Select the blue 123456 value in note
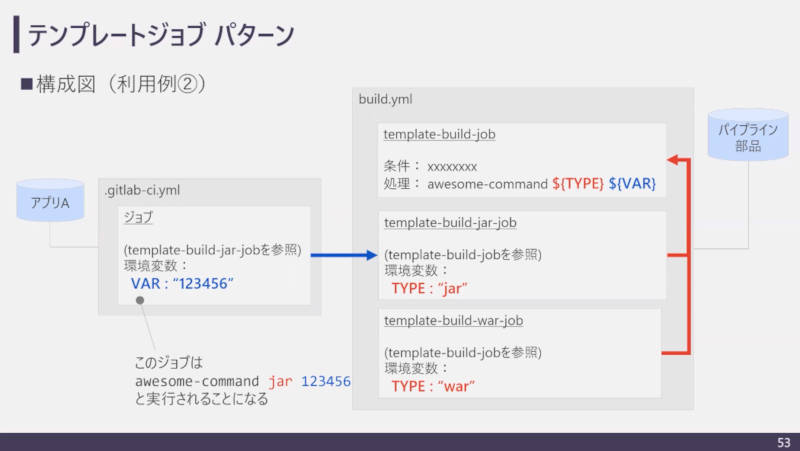Screen dimensions: 800x451 click(x=326, y=381)
